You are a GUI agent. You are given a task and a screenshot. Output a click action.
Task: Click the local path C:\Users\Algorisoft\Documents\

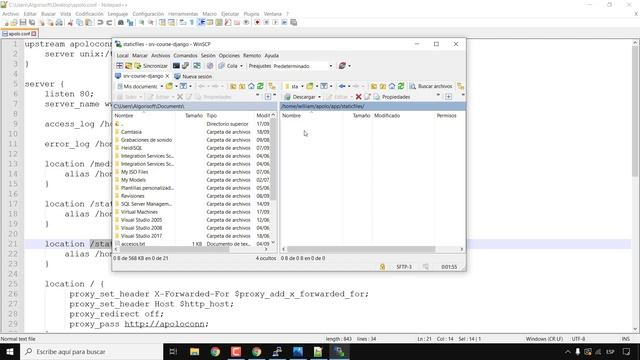[149, 106]
